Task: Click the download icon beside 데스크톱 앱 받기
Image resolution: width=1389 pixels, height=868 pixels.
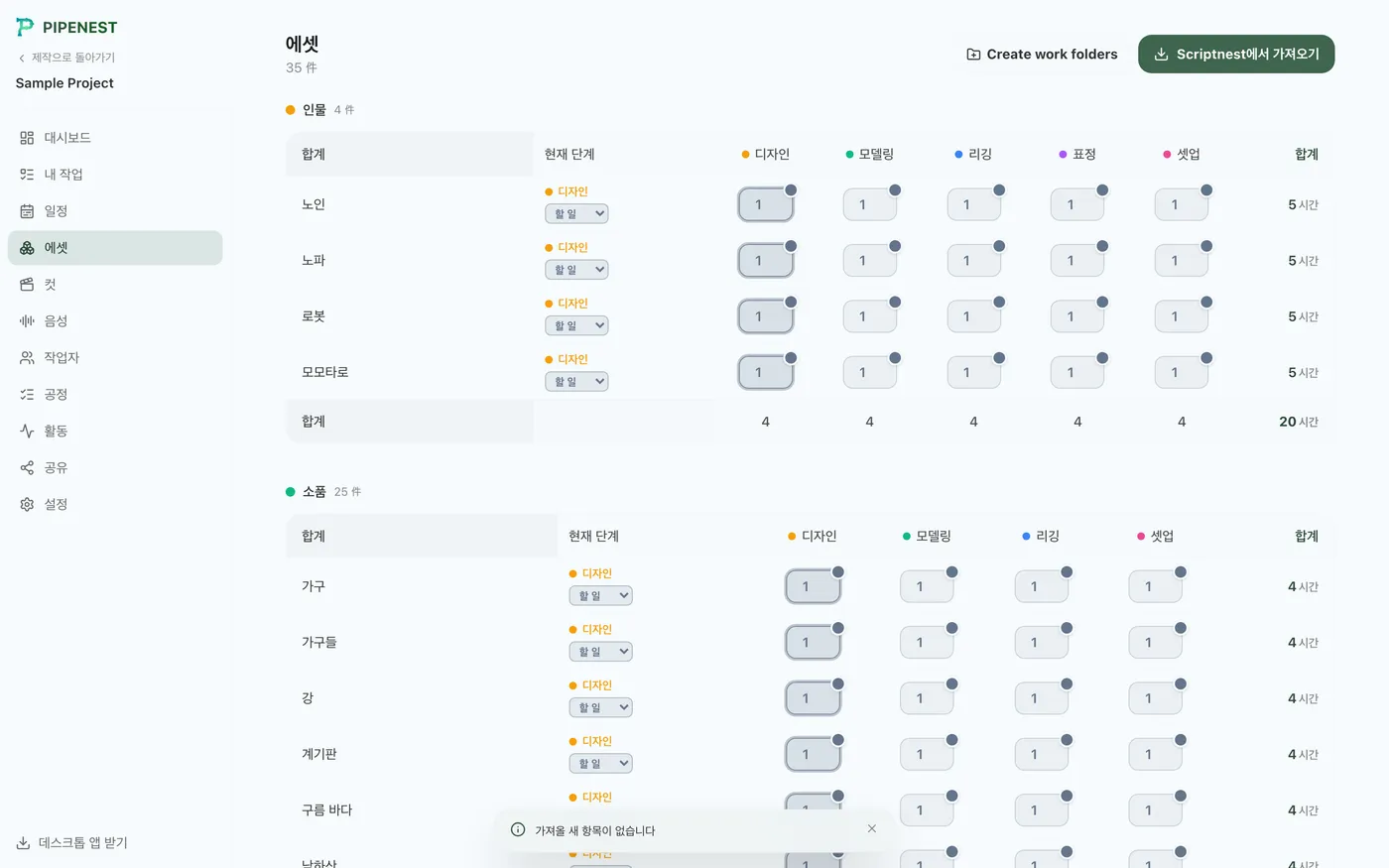Action: pos(23,843)
